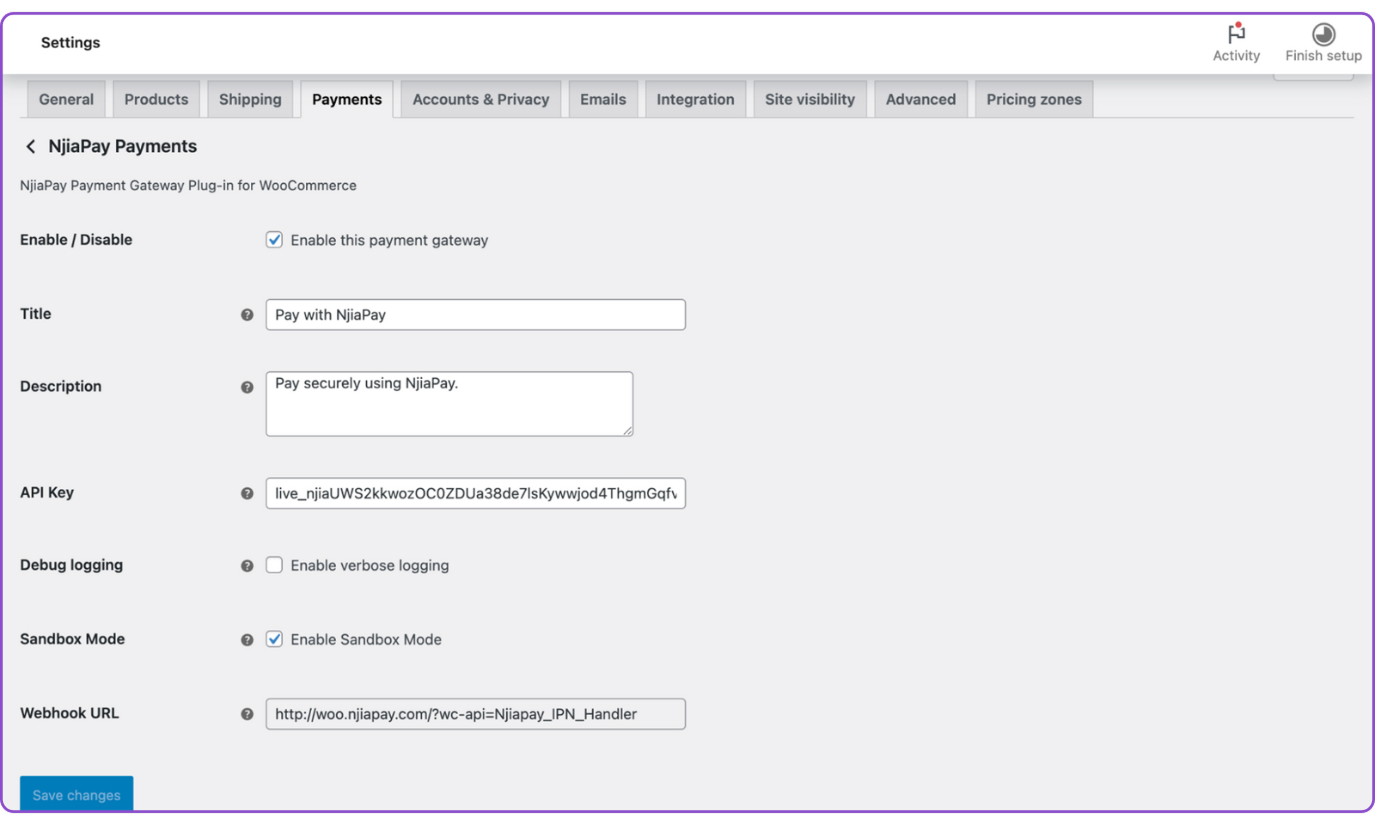Switch to the Shipping tab
The image size is (1375, 825).
[250, 99]
